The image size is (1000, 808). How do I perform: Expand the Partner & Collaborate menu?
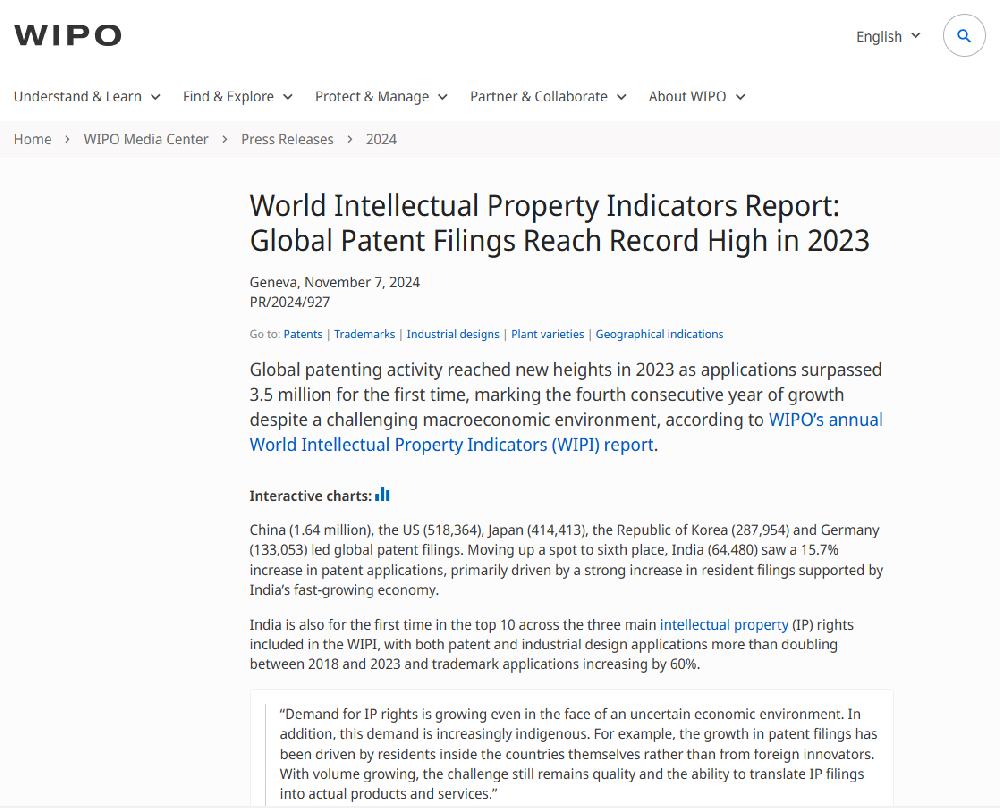click(x=548, y=96)
